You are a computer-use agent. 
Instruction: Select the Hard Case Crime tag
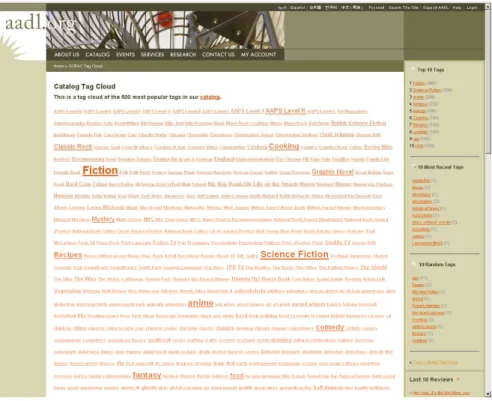click(86, 184)
